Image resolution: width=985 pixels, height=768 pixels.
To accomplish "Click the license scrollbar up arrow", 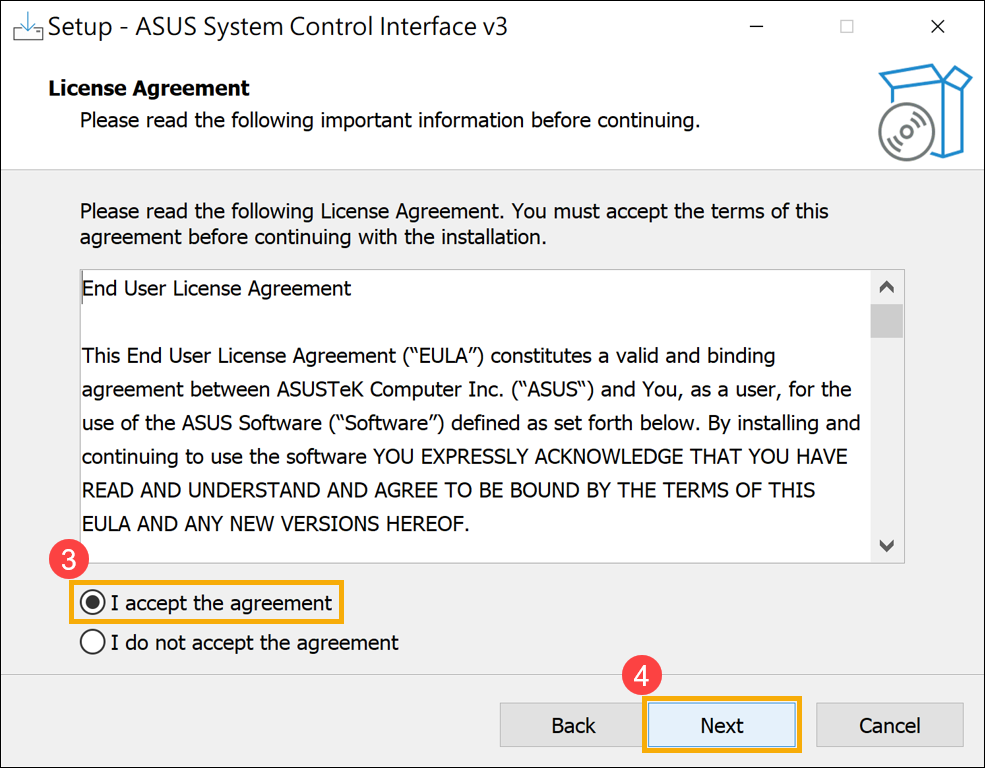I will pos(886,288).
